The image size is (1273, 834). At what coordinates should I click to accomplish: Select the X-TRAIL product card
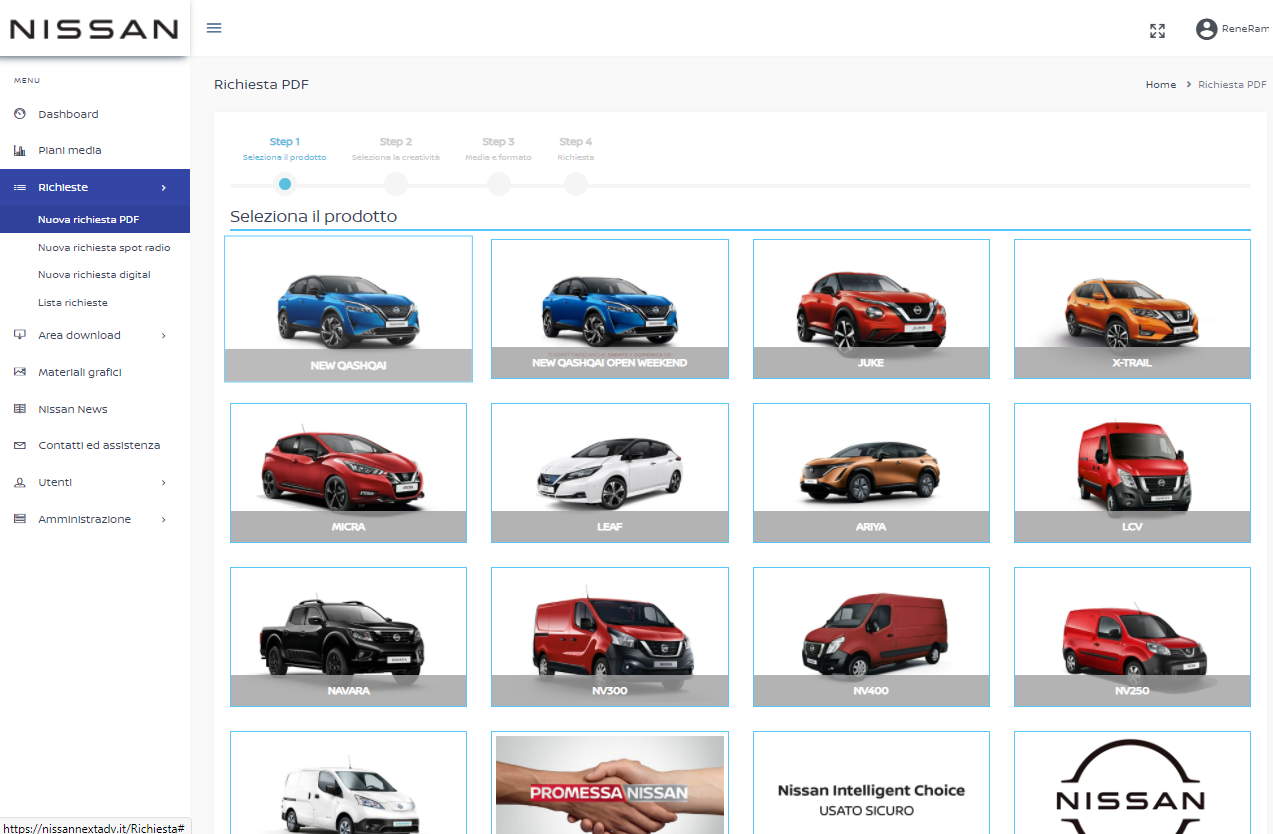pyautogui.click(x=1132, y=309)
